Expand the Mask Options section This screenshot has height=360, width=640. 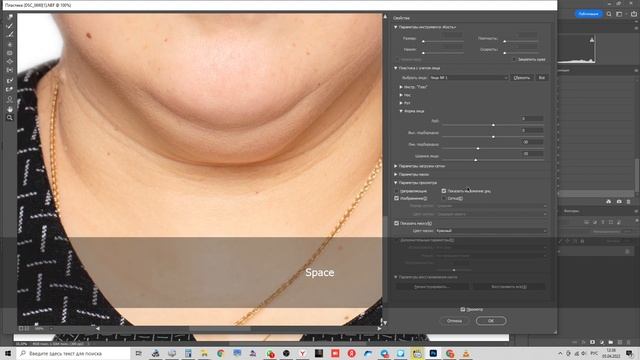coord(396,174)
